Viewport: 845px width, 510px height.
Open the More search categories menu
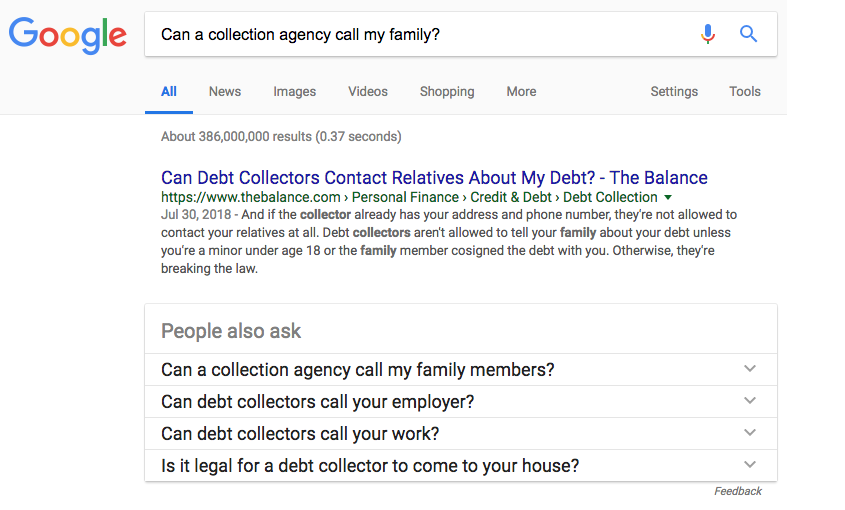[521, 92]
